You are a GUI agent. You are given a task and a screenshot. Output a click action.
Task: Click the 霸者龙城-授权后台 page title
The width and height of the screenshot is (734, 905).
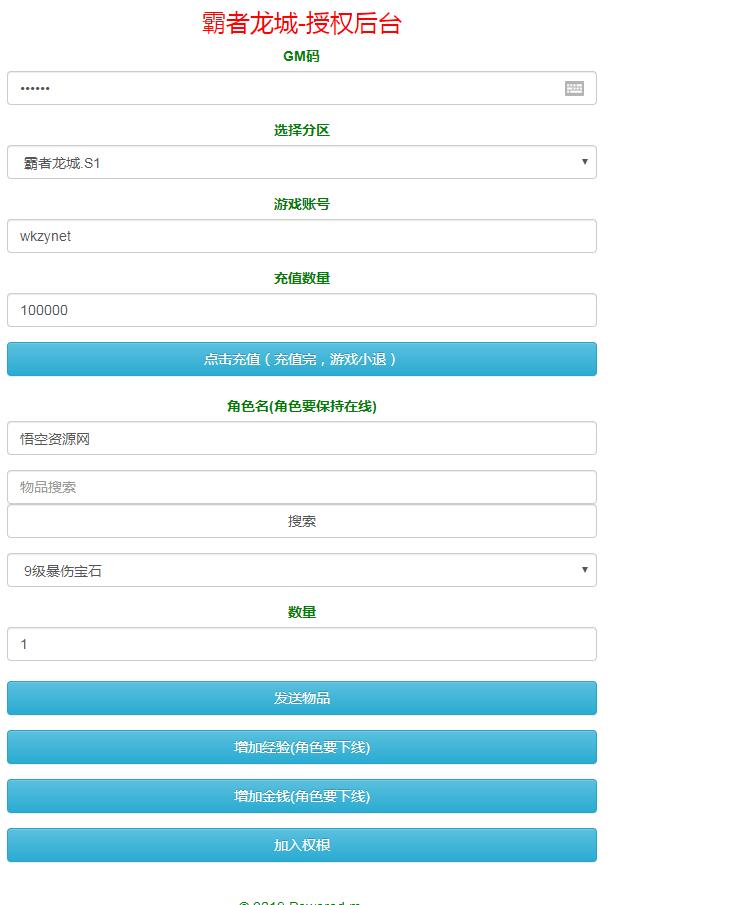(301, 24)
